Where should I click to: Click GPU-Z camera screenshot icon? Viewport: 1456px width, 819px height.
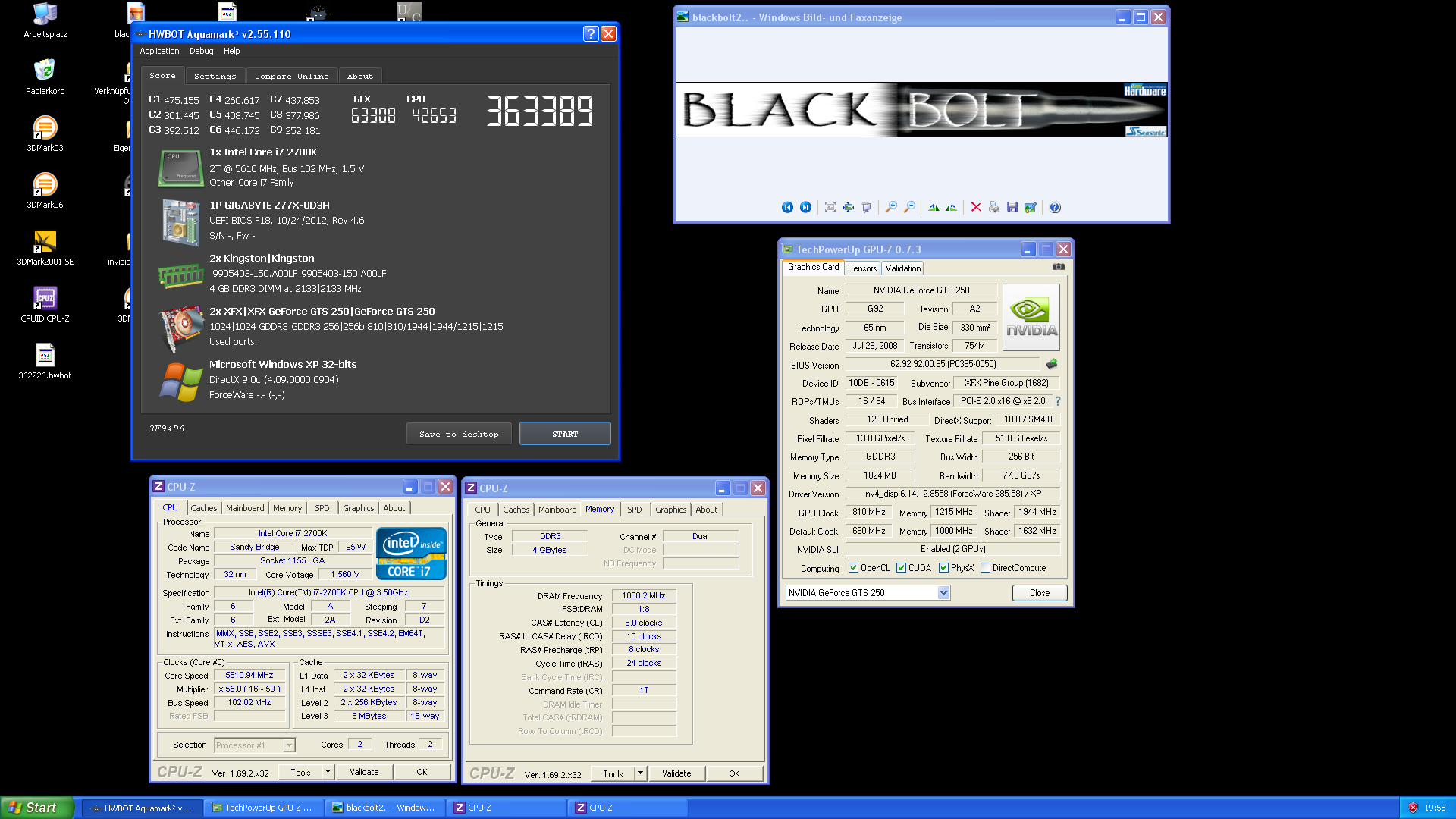[1059, 267]
